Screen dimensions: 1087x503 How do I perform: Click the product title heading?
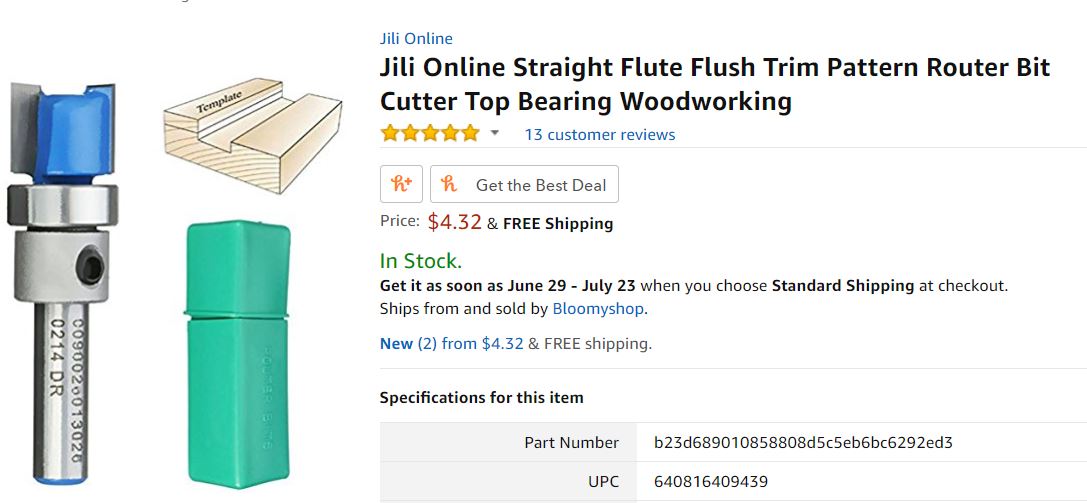pyautogui.click(x=714, y=84)
